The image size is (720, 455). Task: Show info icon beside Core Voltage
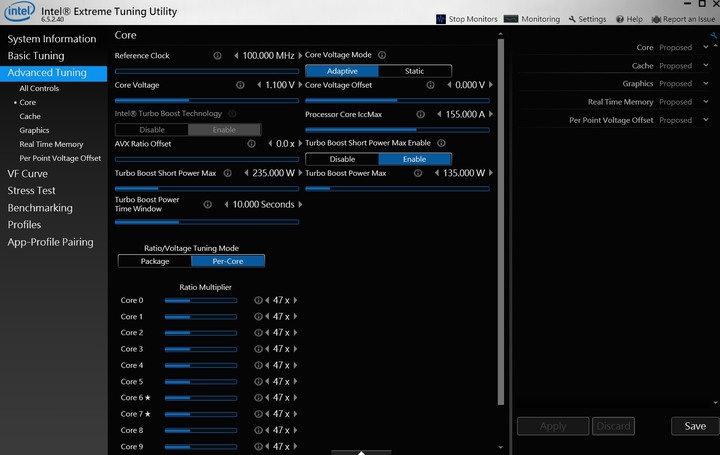(240, 85)
